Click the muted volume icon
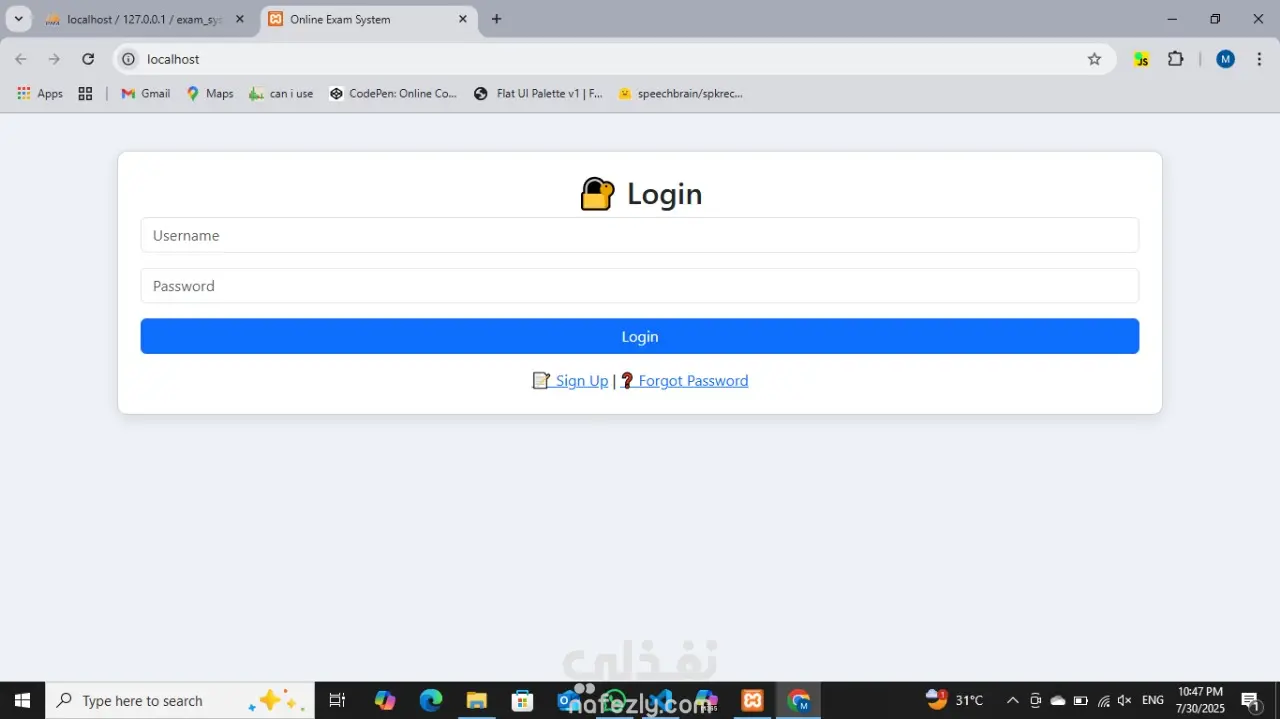This screenshot has width=1280, height=719. point(1125,700)
